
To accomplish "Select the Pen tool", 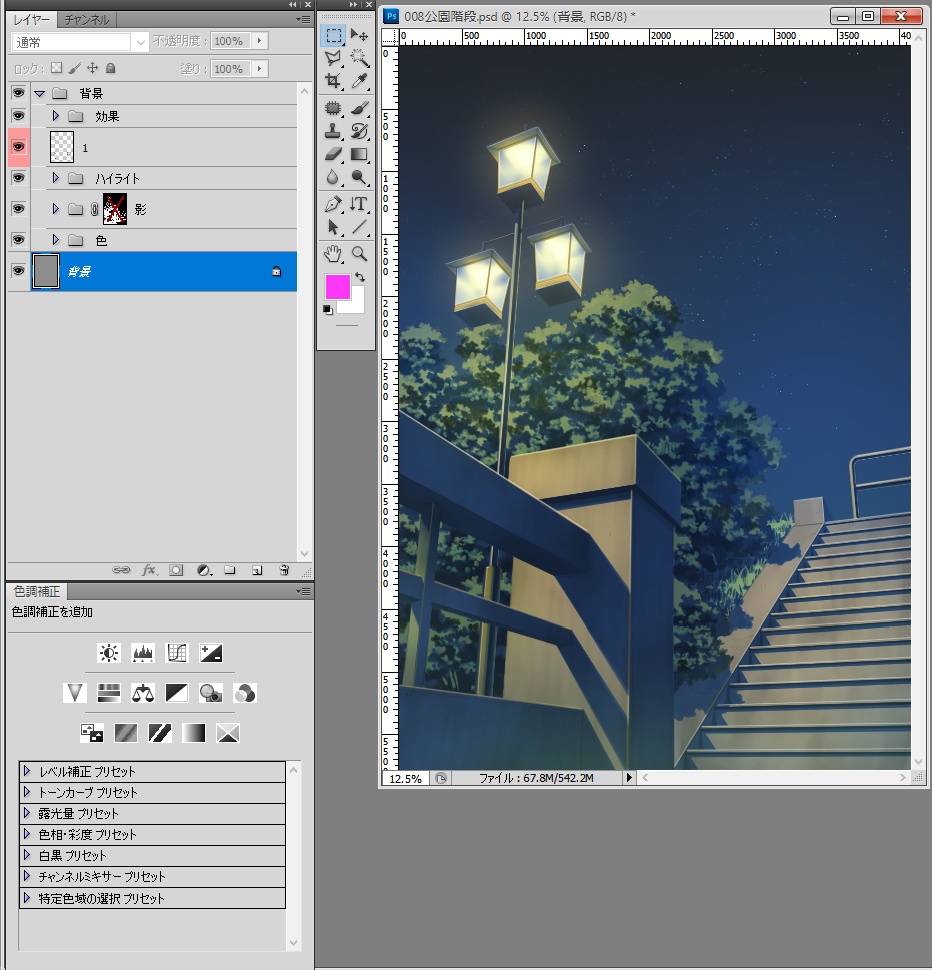I will coord(333,204).
